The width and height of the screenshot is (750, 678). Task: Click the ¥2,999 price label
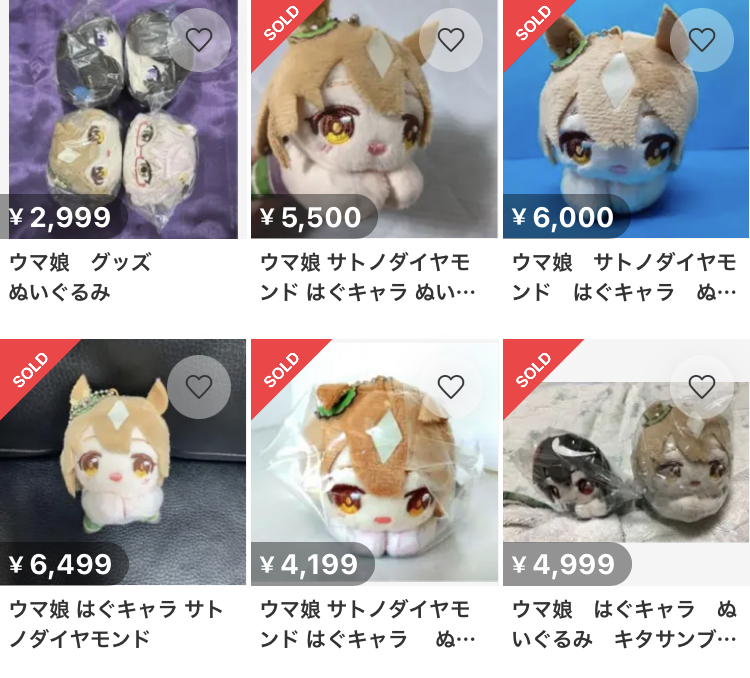tap(60, 217)
